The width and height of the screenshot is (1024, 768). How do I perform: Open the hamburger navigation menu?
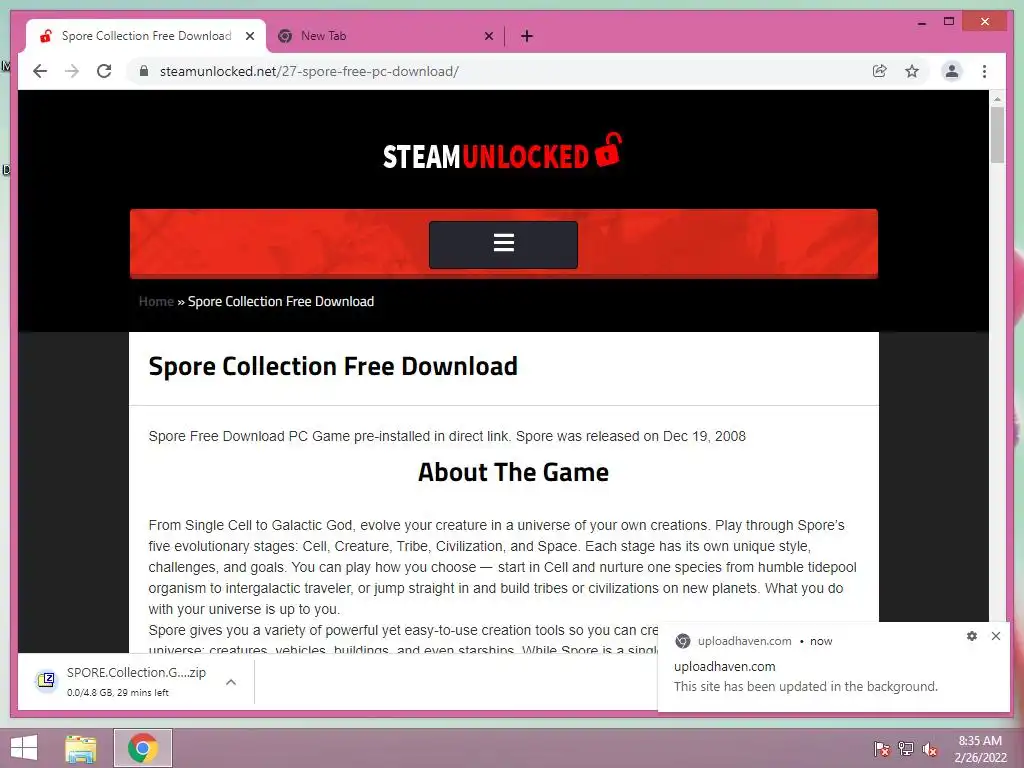[x=504, y=244]
